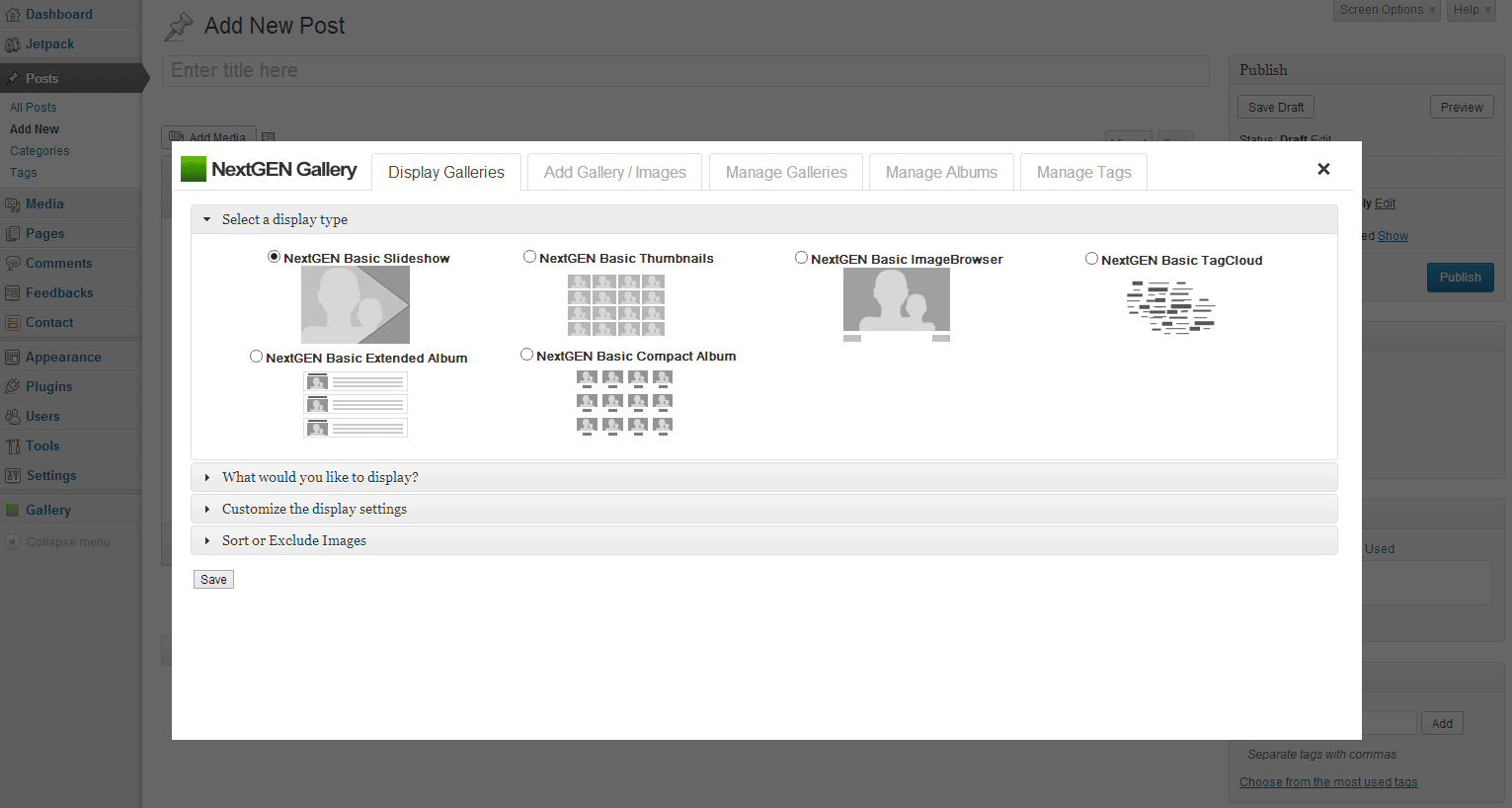Expand the "Sort or Exclude Images" section

[x=763, y=540]
